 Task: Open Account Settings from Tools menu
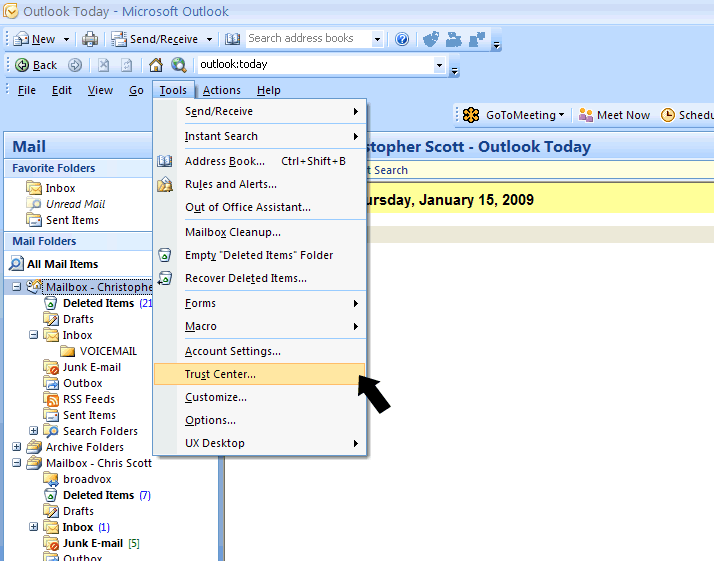click(260, 352)
